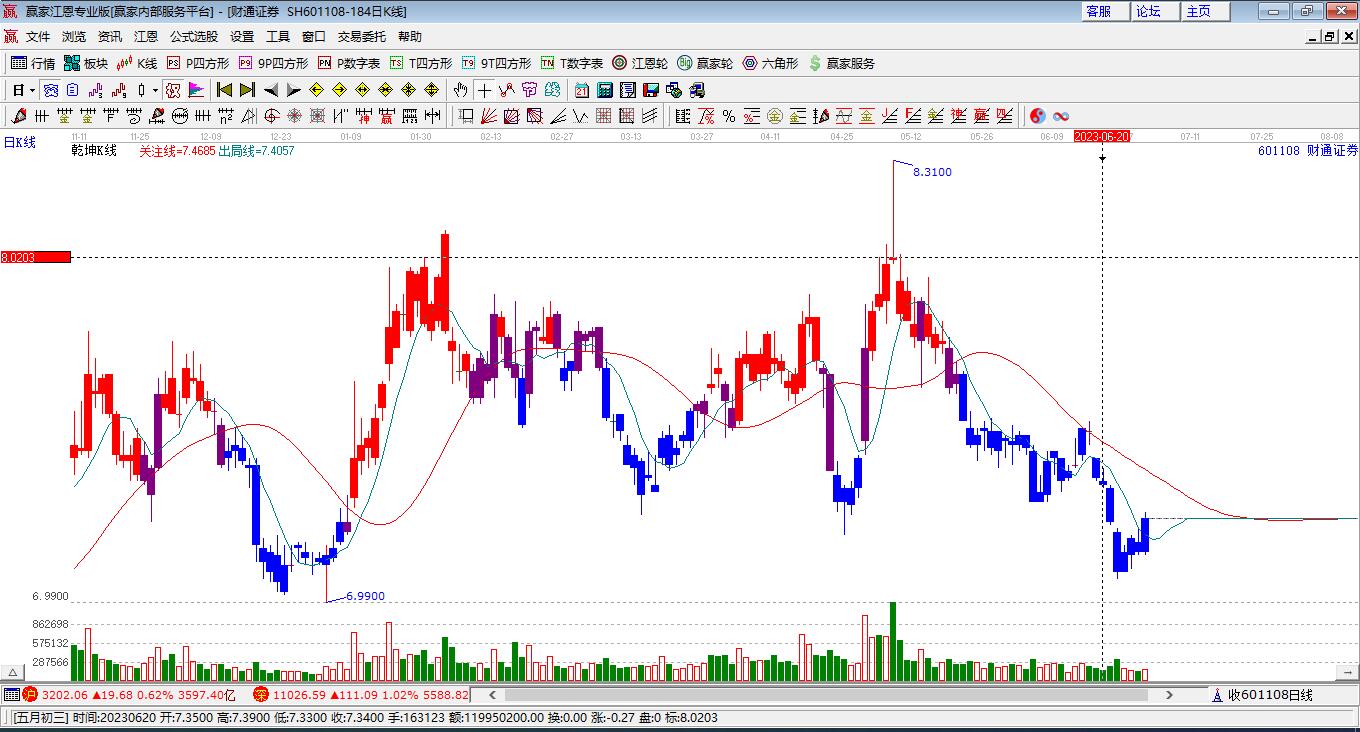This screenshot has width=1360, height=732.
Task: Open the 行情 market quotes view
Action: (33, 63)
